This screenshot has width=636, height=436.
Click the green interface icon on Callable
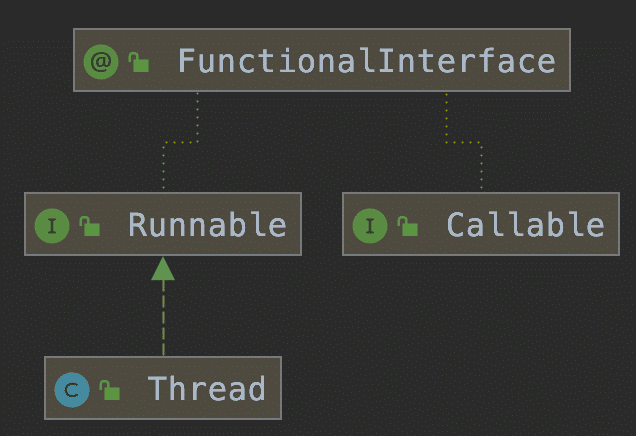(370, 226)
